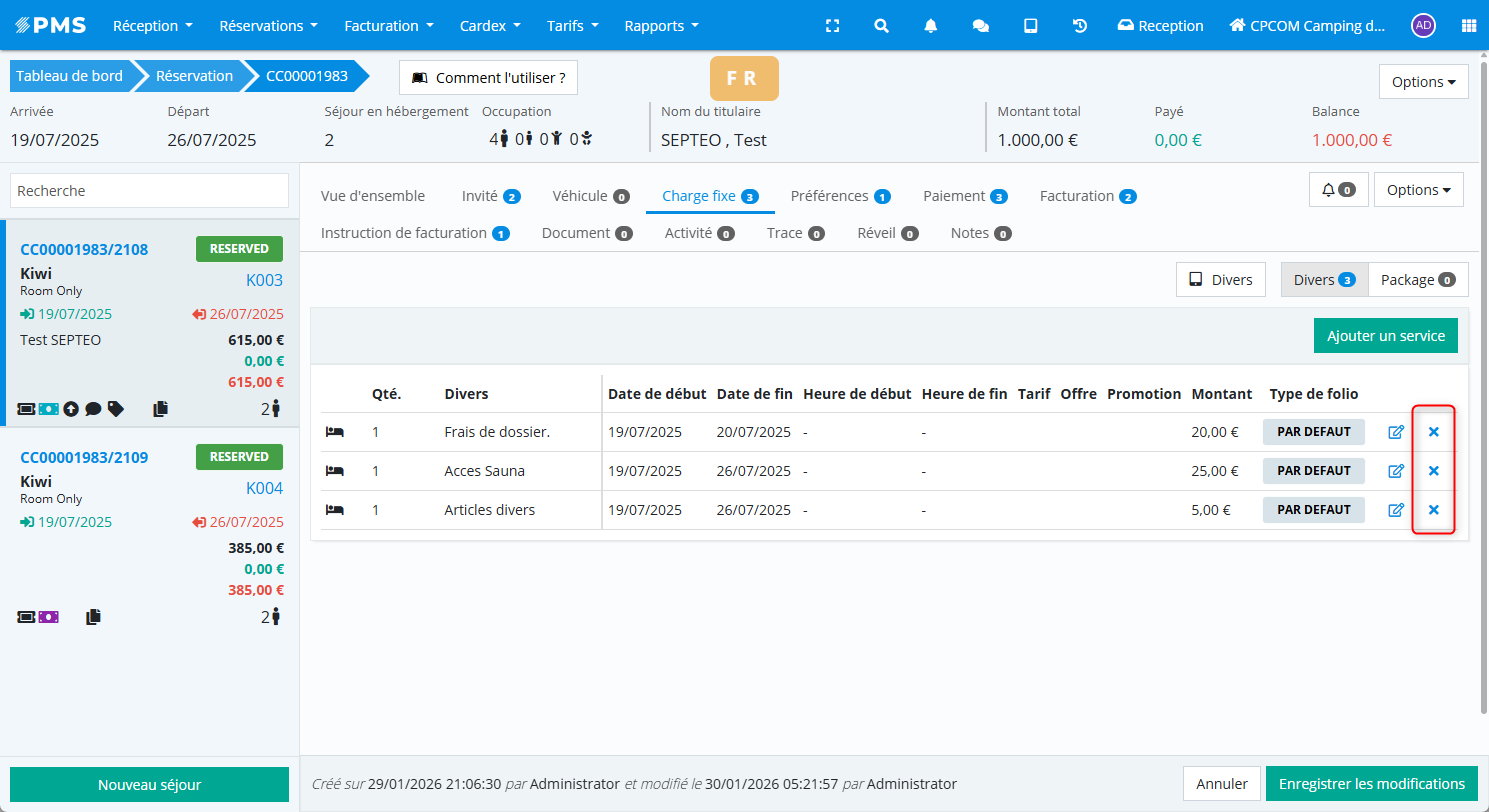Click the history clock icon
Screen dimensions: 1489x812
[x=1080, y=26]
